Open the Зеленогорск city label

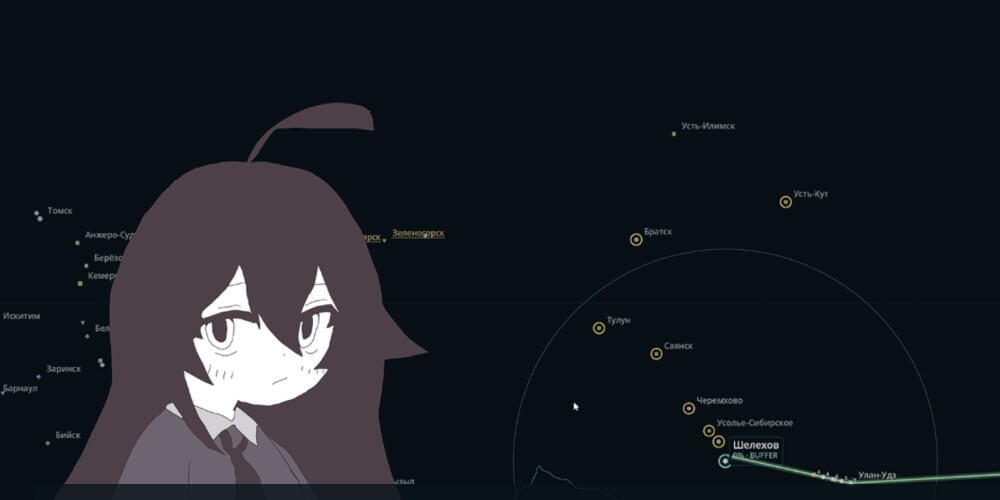click(x=418, y=233)
